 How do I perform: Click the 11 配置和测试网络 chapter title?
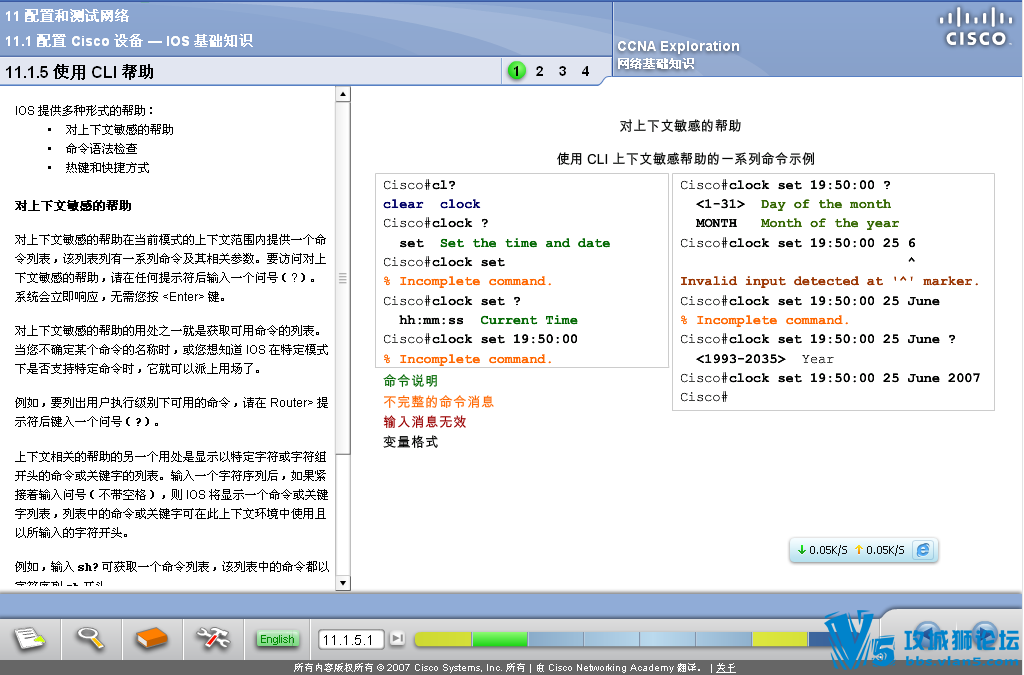click(x=67, y=16)
